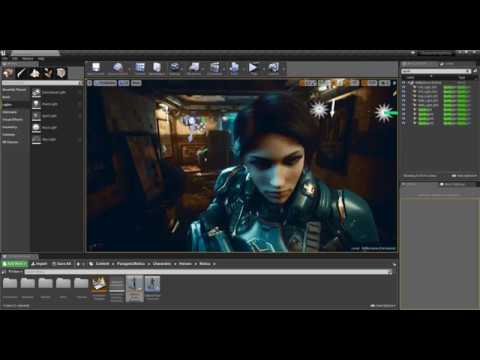Select Point Light in the Place panel
Screen dimensions: 480x360
point(56,104)
